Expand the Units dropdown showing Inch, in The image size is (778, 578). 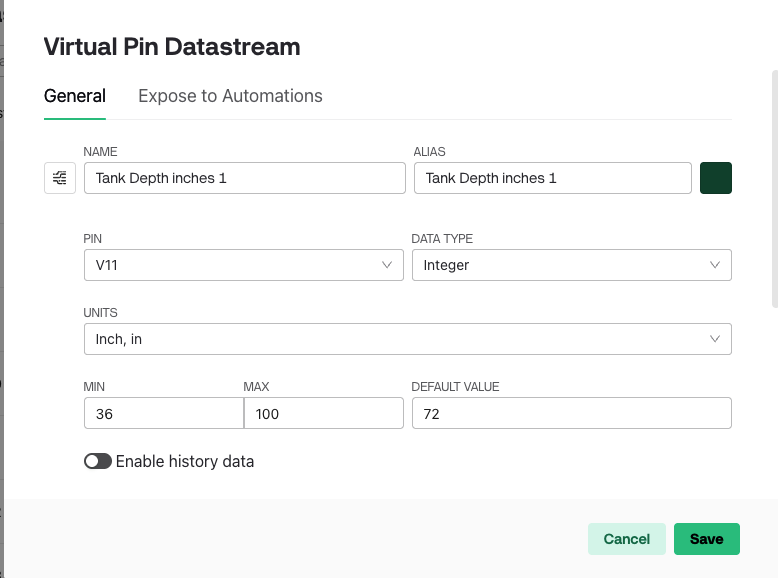[x=400, y=339]
